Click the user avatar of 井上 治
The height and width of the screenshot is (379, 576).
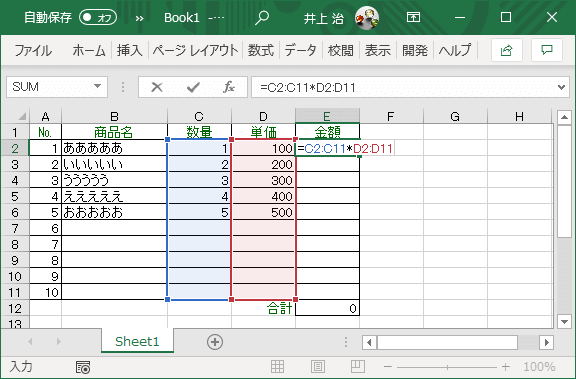367,17
